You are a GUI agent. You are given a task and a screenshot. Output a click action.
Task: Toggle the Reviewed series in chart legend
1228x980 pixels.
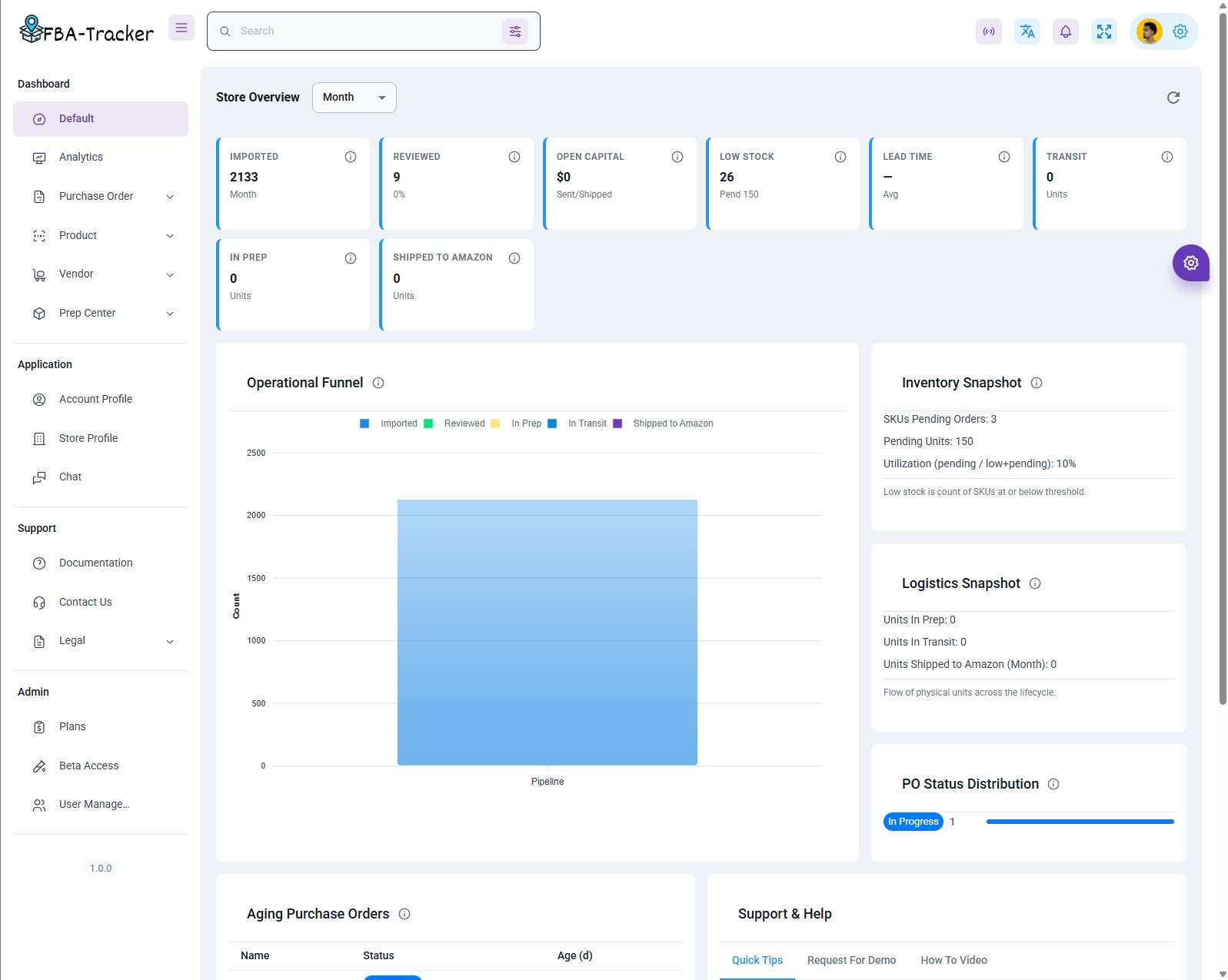click(454, 424)
